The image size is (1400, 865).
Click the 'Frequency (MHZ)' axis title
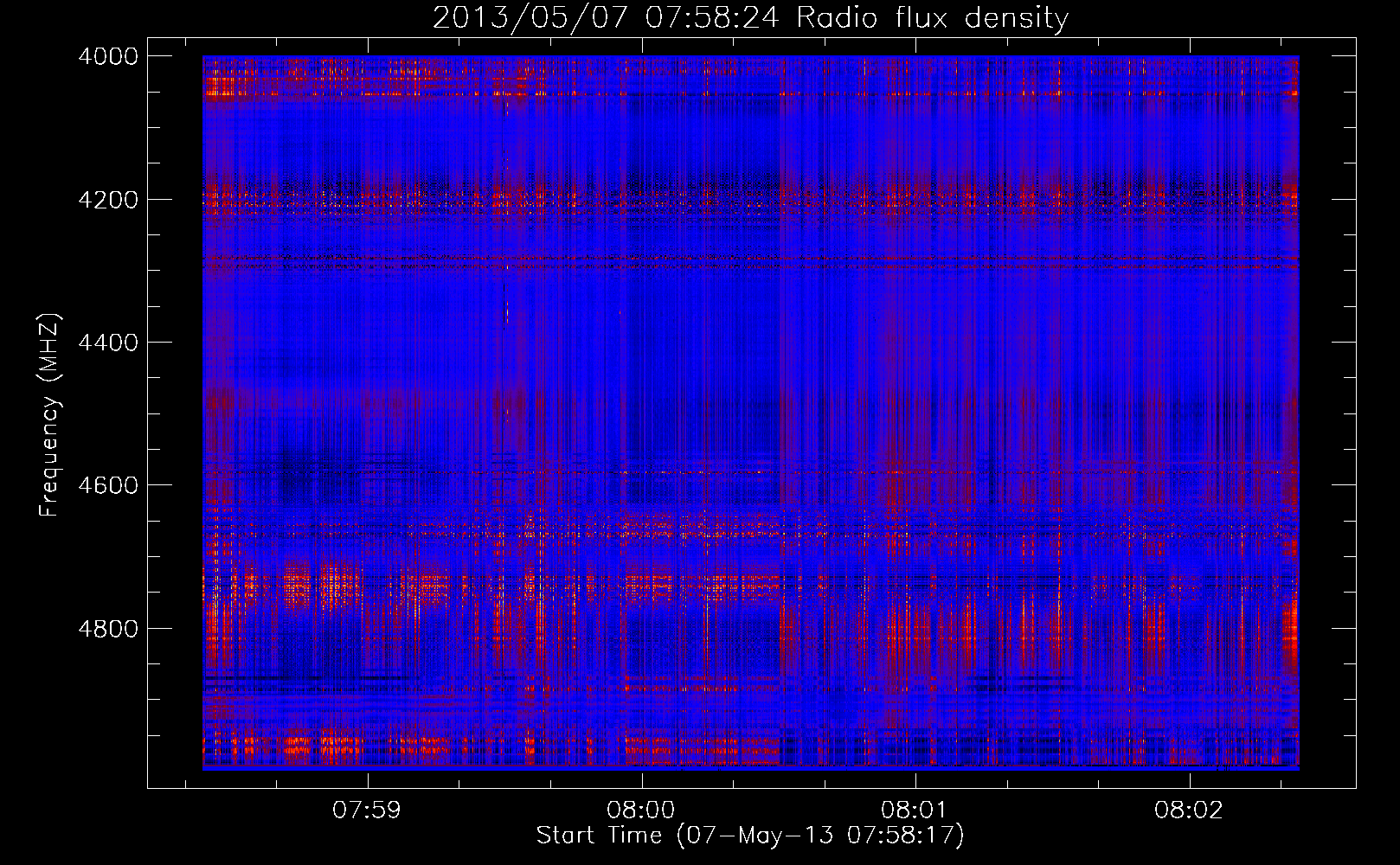click(x=51, y=414)
